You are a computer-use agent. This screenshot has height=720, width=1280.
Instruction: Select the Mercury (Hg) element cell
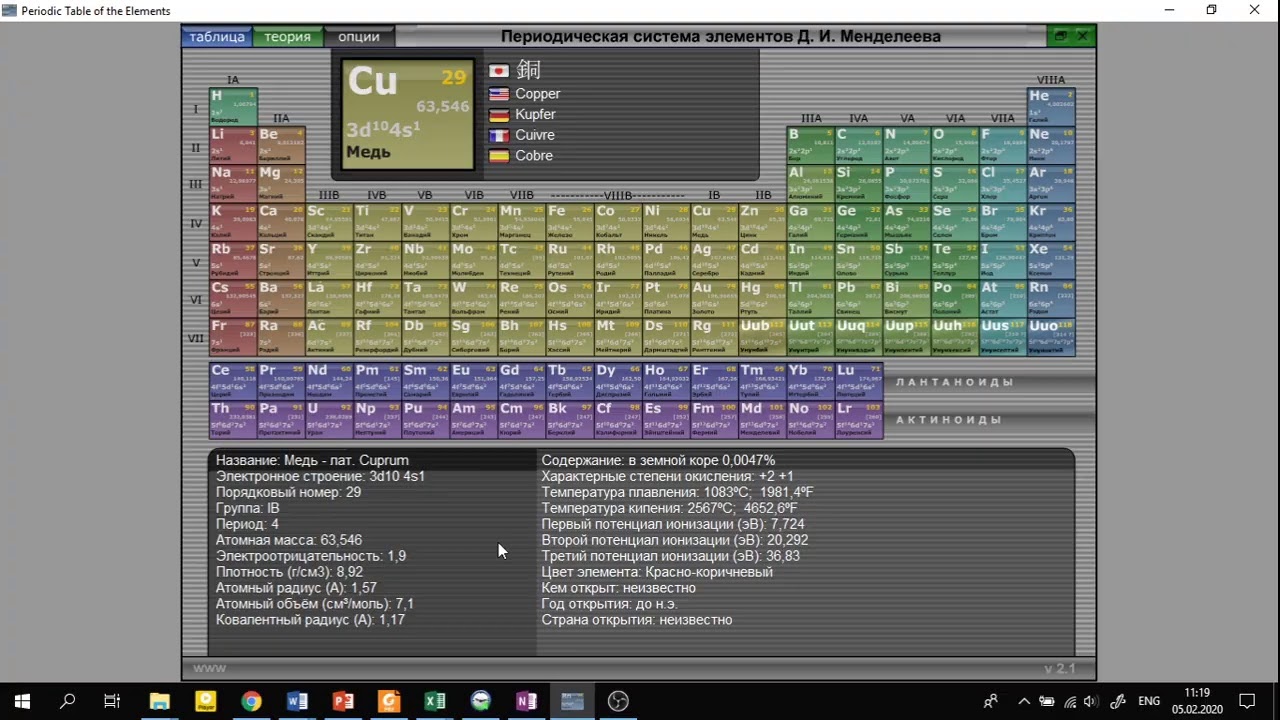tap(762, 298)
